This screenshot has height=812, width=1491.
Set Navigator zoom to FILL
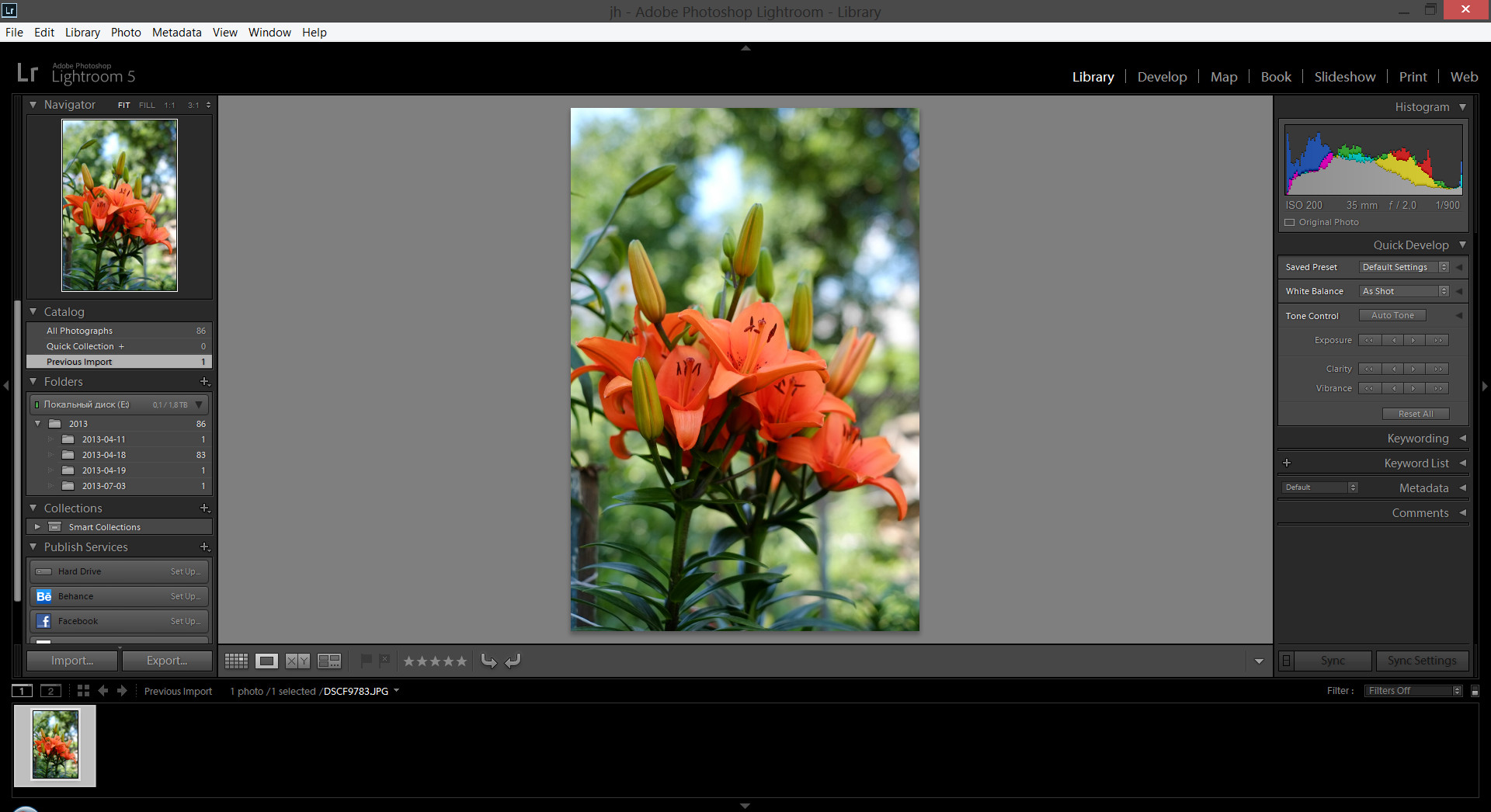pyautogui.click(x=147, y=105)
